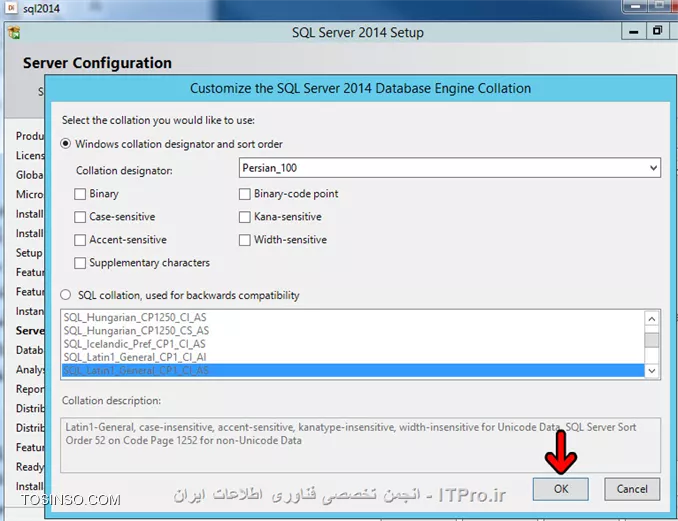Click the collation list scroll down arrow
This screenshot has height=521, width=678.
pos(652,371)
